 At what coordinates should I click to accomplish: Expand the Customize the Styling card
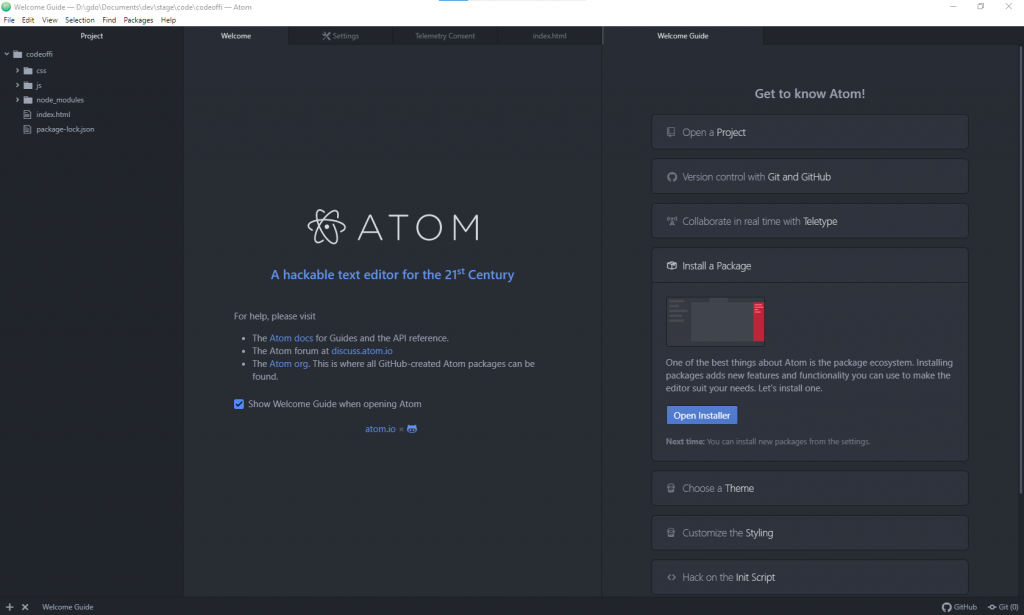pyautogui.click(x=810, y=533)
